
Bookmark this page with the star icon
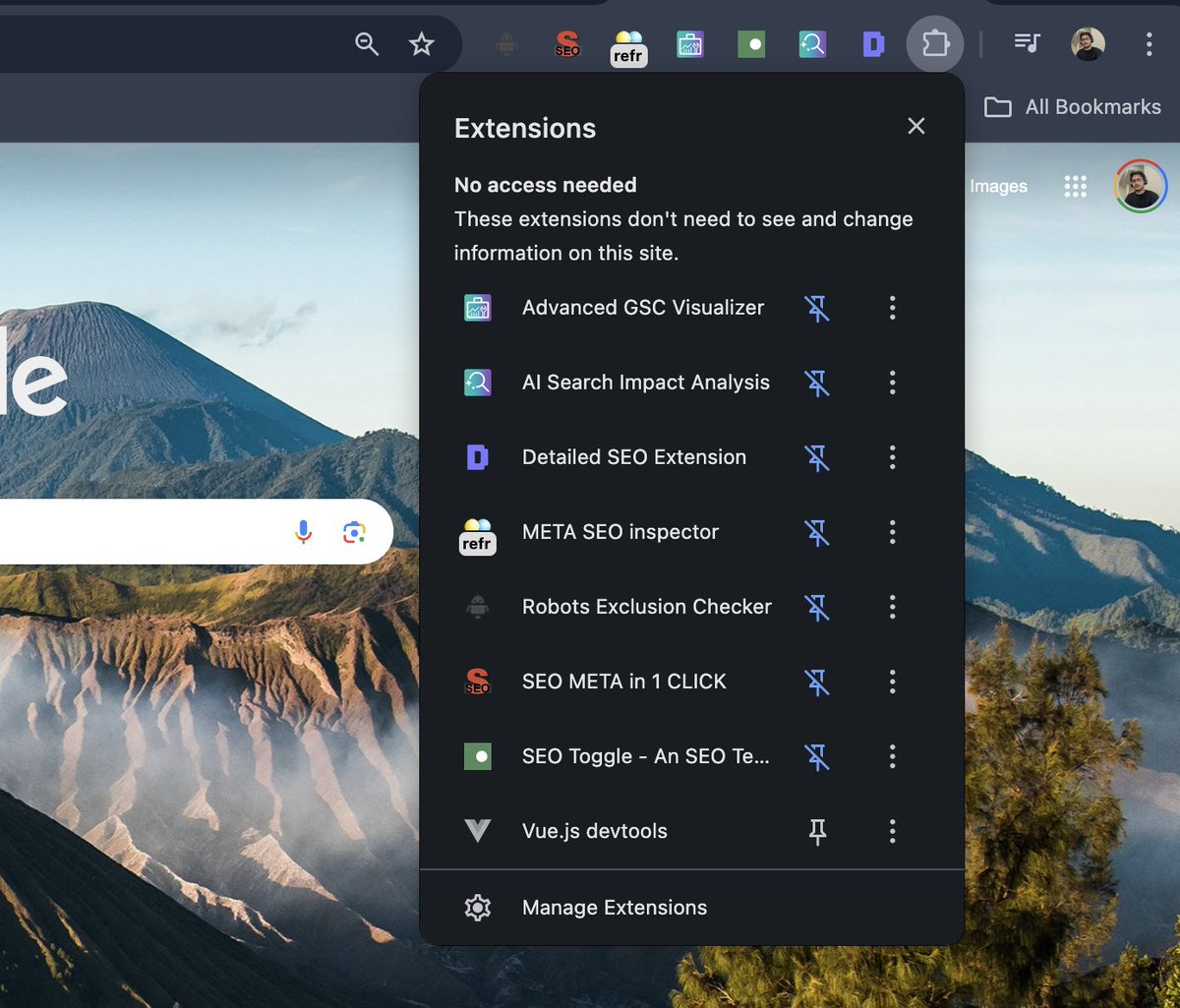coord(422,44)
